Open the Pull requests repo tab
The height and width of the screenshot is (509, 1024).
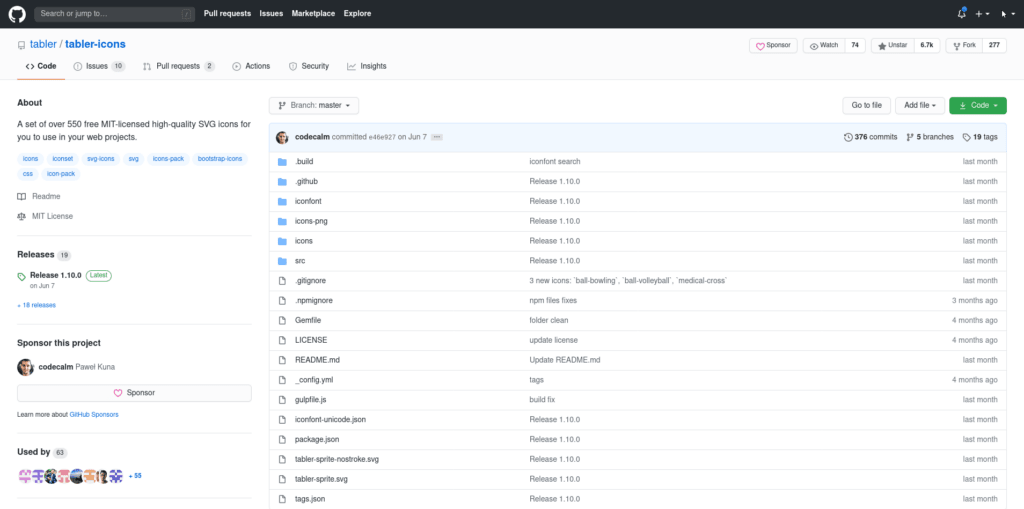click(x=178, y=66)
